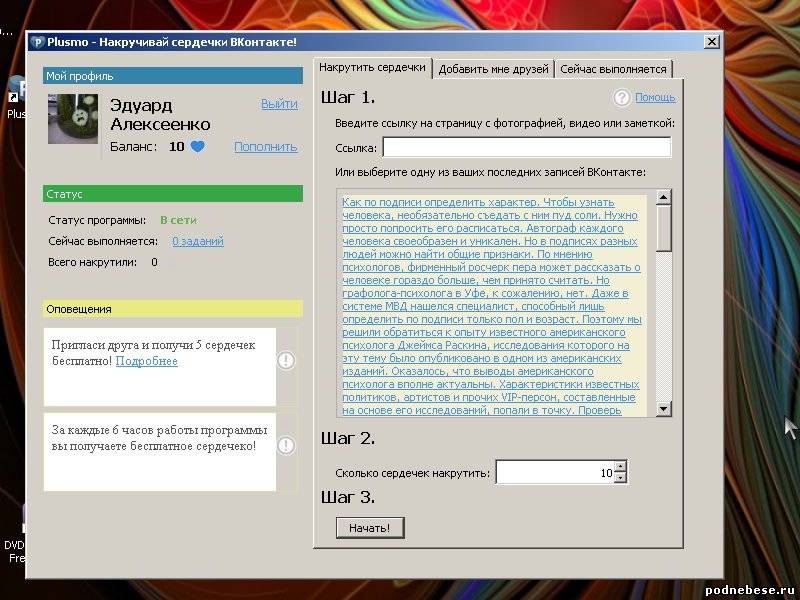The width and height of the screenshot is (800, 600).
Task: Click the Шаг 2. heading
Action: tap(348, 438)
